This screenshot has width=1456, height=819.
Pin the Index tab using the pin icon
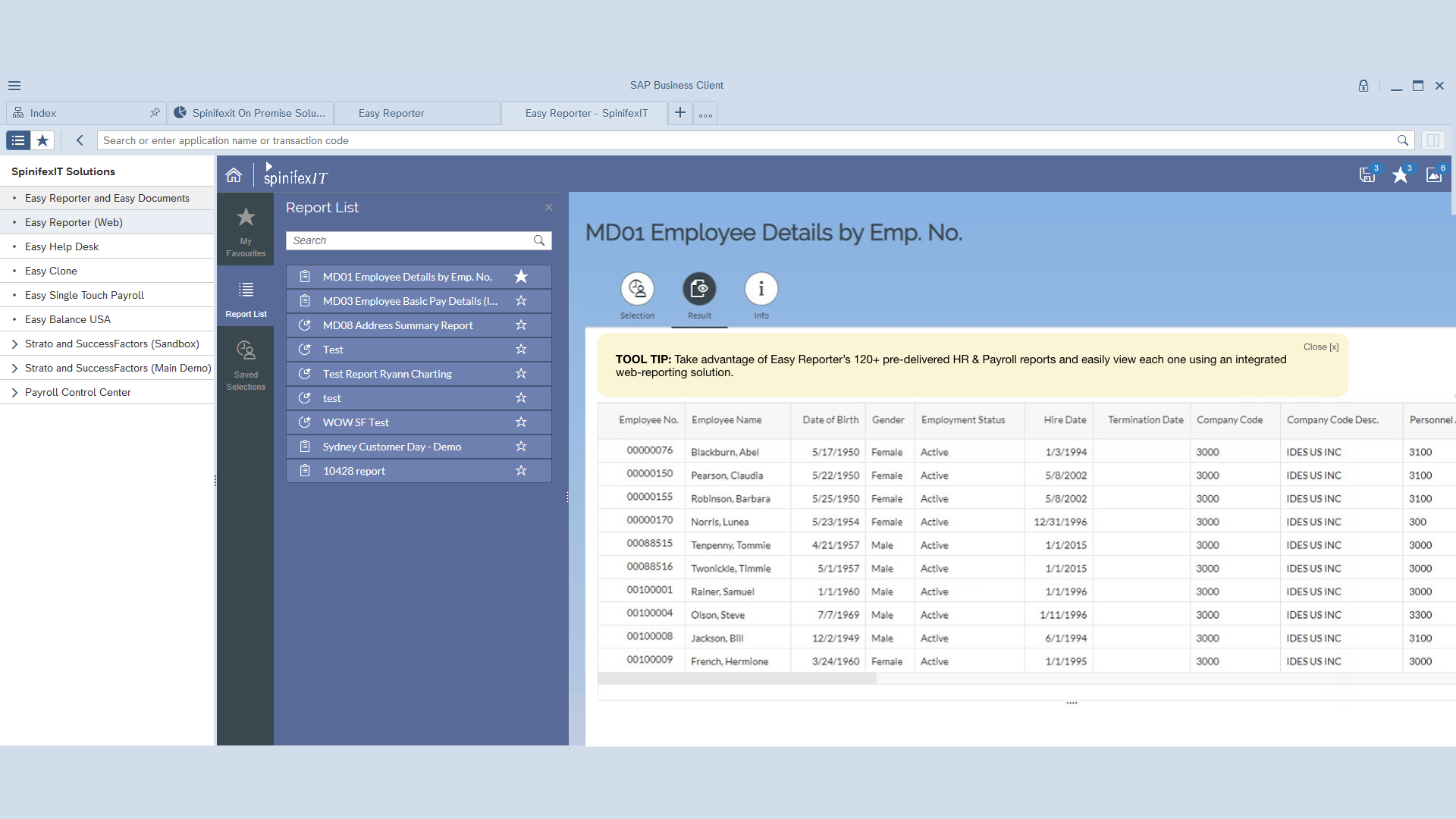pos(155,112)
